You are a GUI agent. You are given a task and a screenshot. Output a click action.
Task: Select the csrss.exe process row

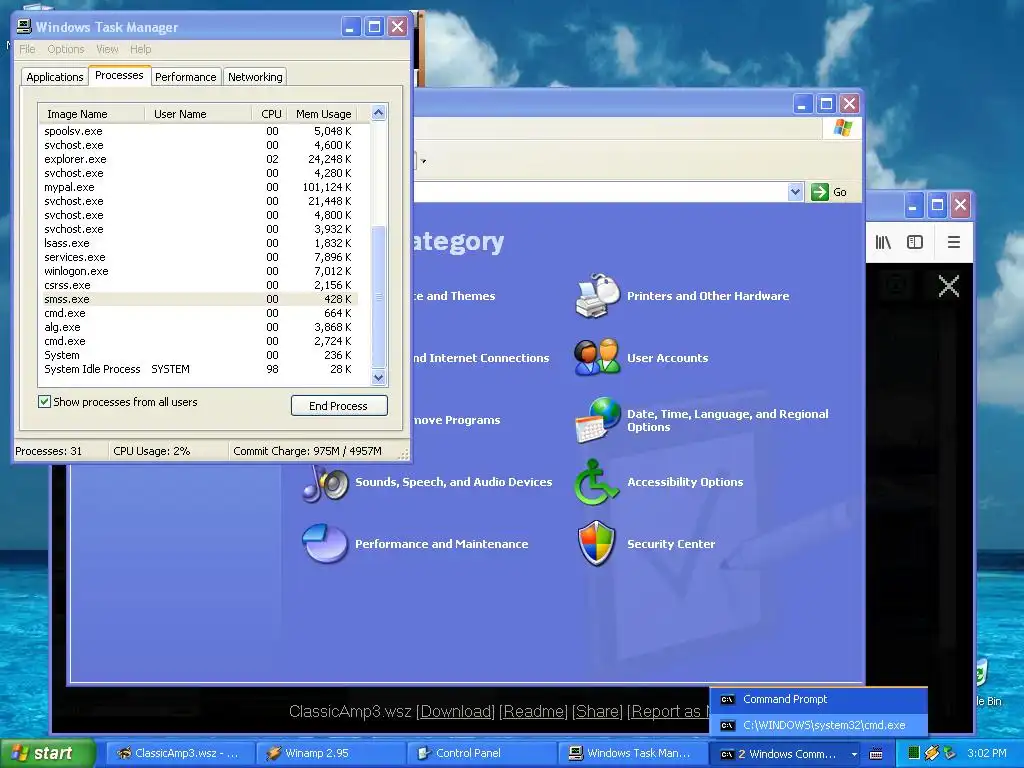pyautogui.click(x=198, y=285)
